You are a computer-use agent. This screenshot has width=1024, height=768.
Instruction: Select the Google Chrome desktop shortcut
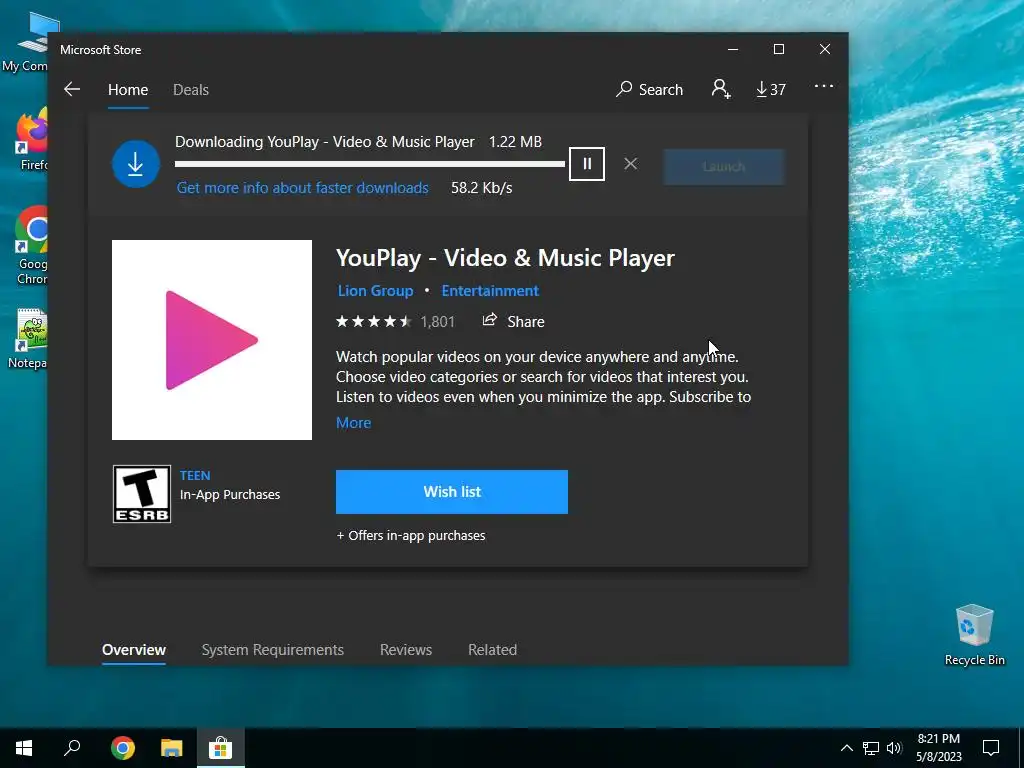pos(32,247)
